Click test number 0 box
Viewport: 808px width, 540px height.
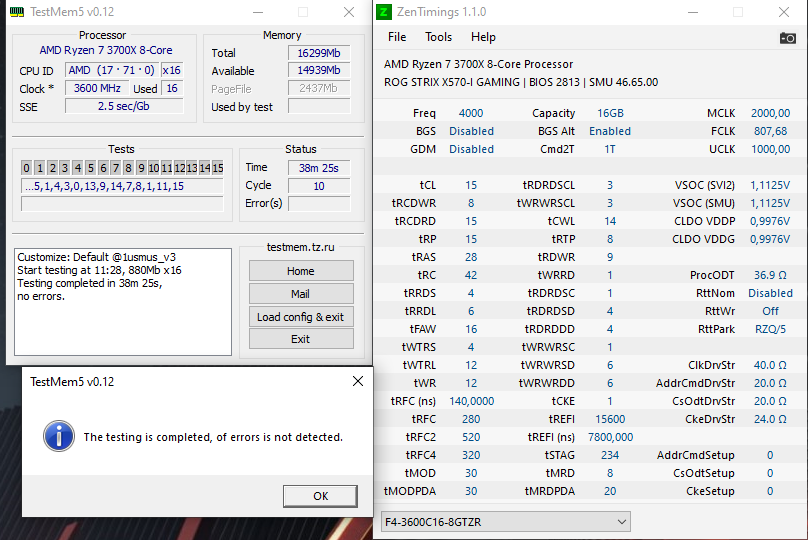[x=27, y=168]
